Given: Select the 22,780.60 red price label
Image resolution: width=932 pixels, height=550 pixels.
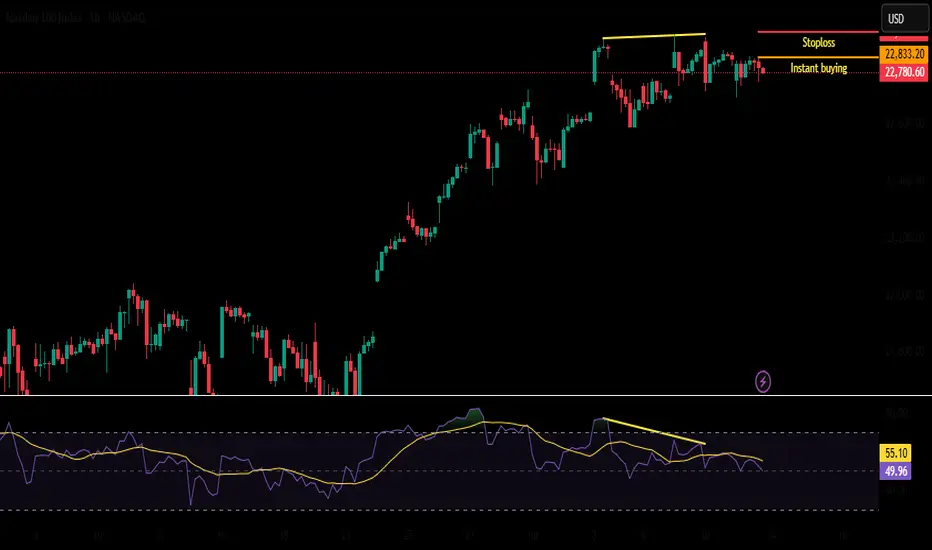Looking at the screenshot, I should click(x=903, y=72).
